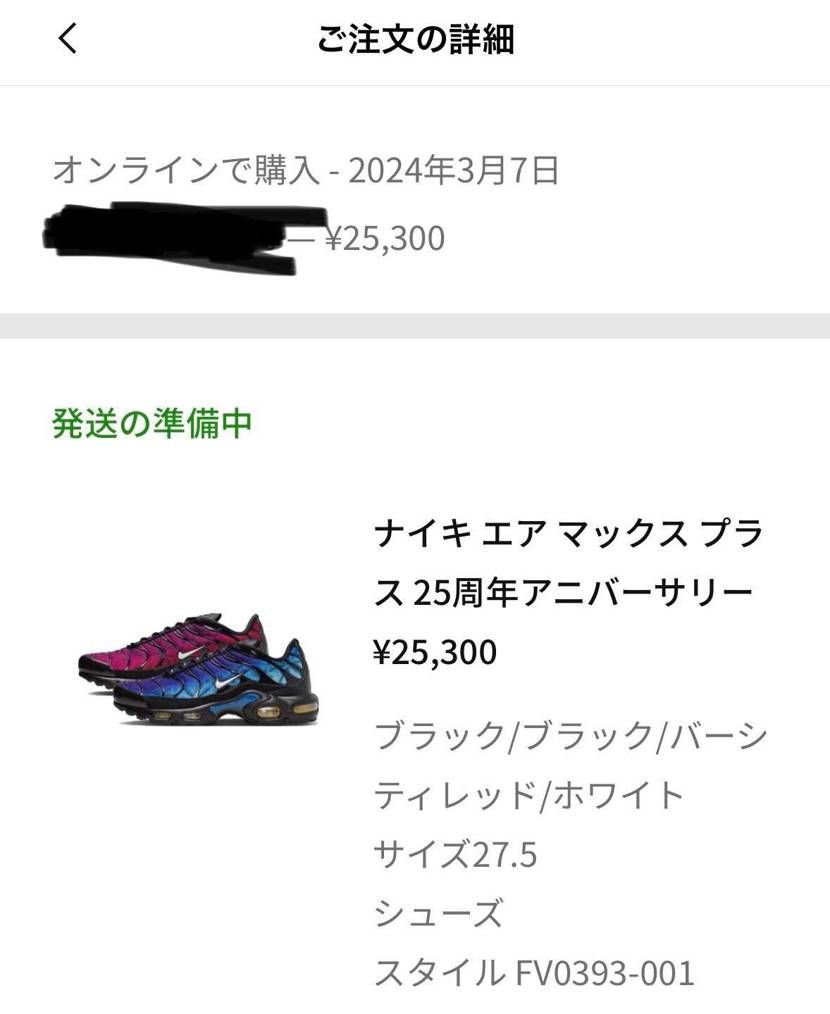830x1014 pixels.
Task: Select the ブラック/ブラック color description
Action: (514, 736)
